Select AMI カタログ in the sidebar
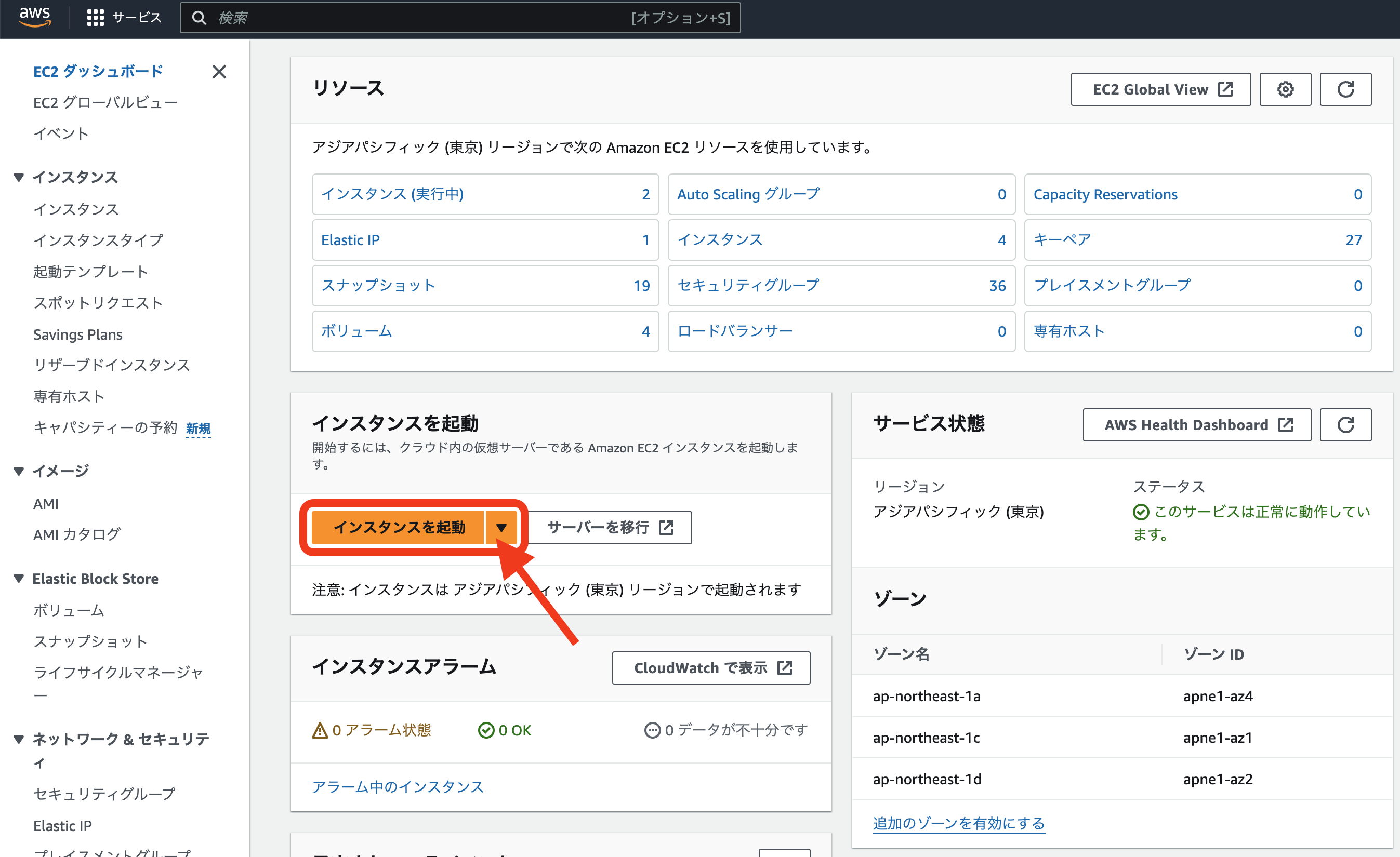 click(77, 534)
